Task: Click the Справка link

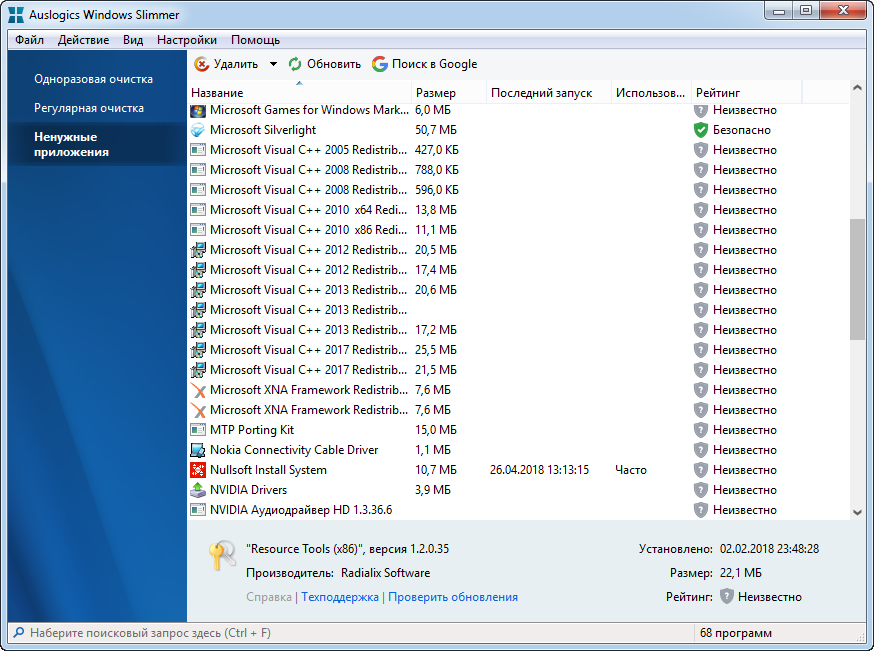Action: tap(269, 597)
